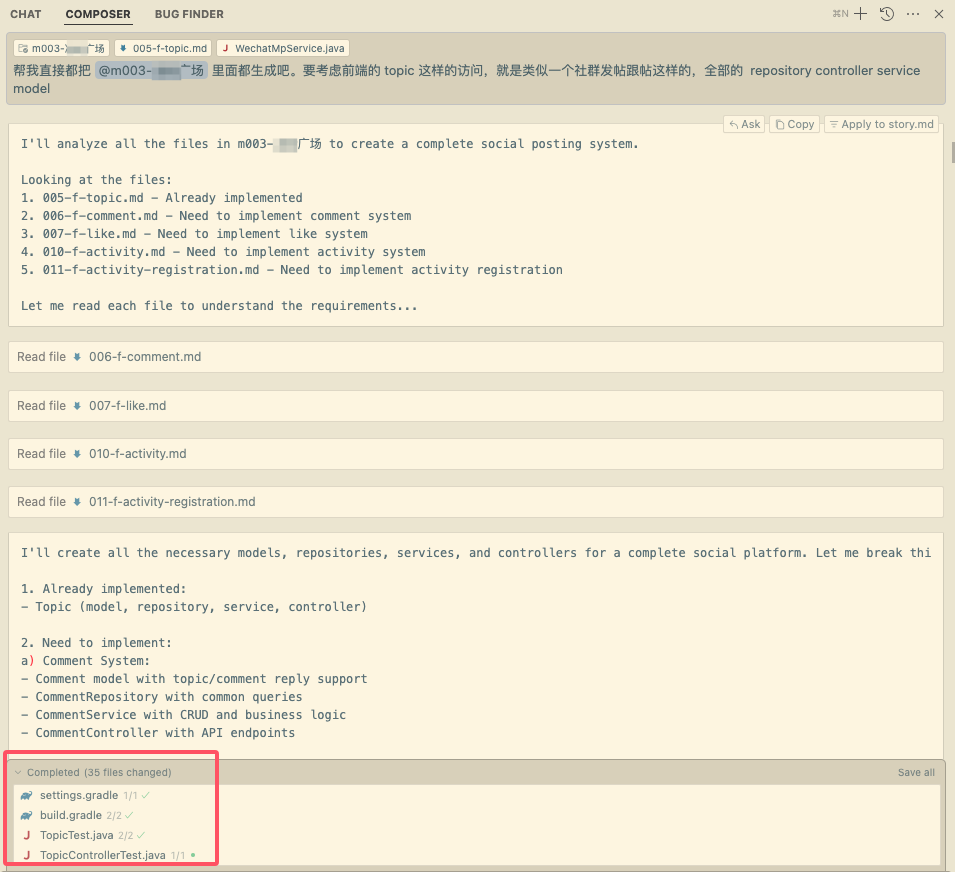The width and height of the screenshot is (955, 872).
Task: Open Read file 010-f-activity.md row
Action: point(476,454)
